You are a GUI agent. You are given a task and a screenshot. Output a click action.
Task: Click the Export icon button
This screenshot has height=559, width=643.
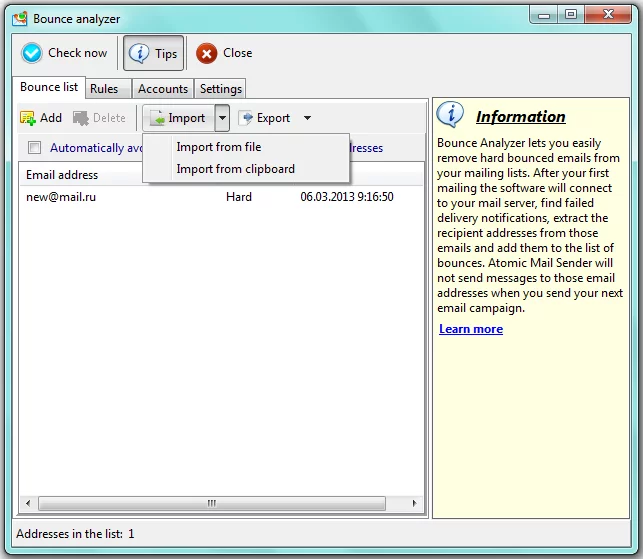point(245,118)
